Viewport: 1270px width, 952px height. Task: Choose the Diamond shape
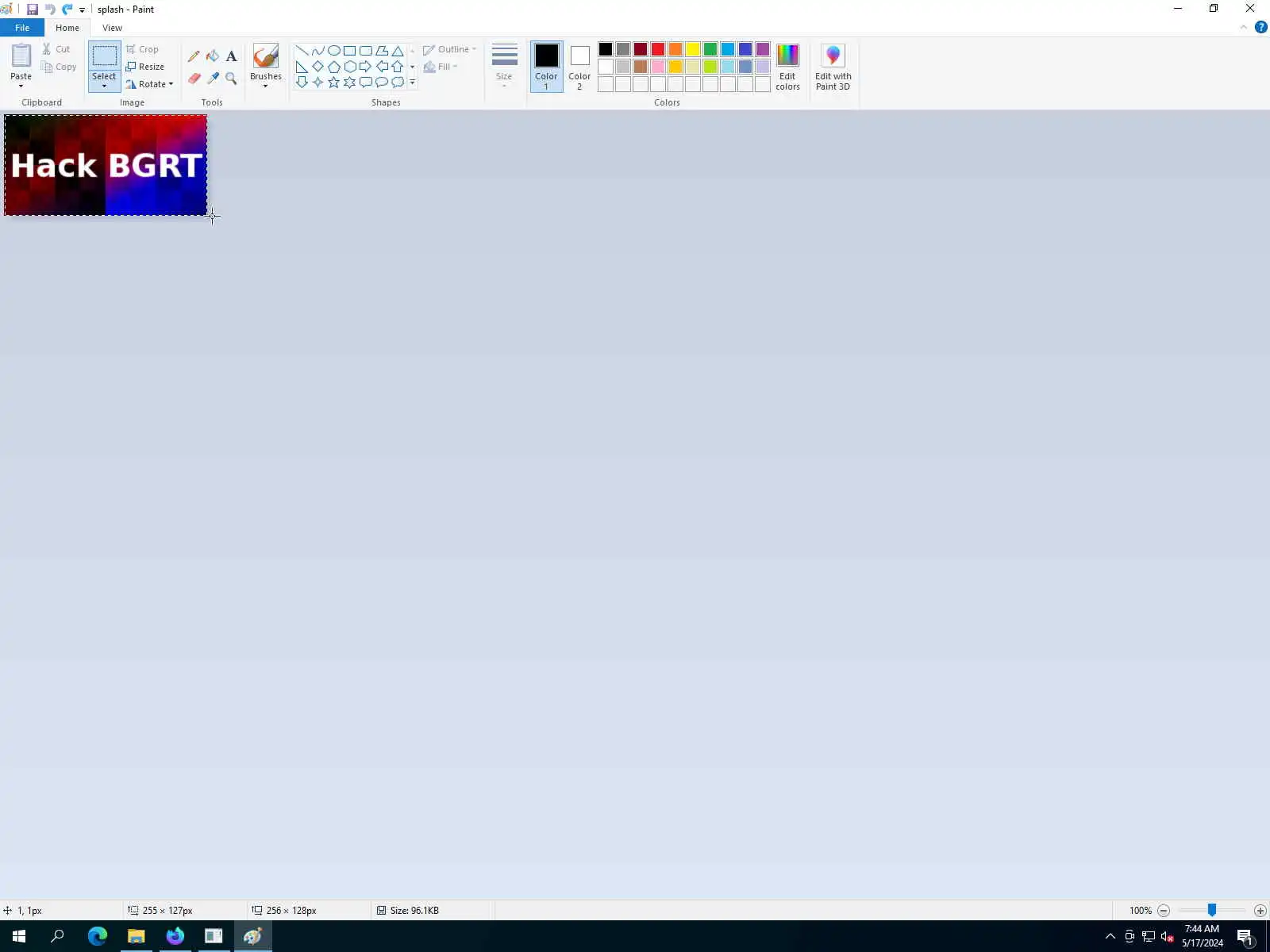coord(318,67)
